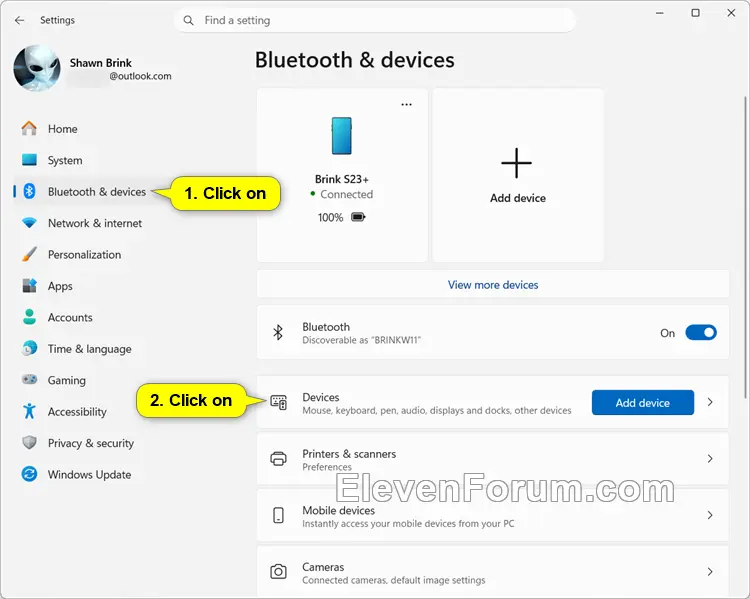Click the Connected status text

346,194
